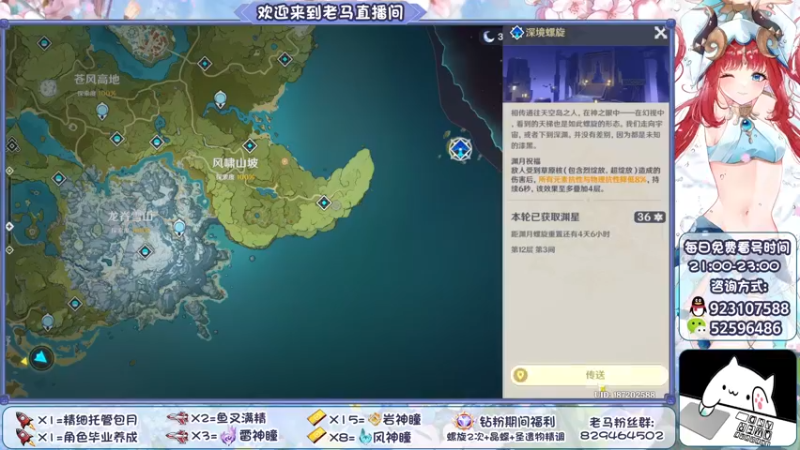Select the statue just above the player arrow
Image resolution: width=800 pixels, height=450 pixels.
coord(47,322)
